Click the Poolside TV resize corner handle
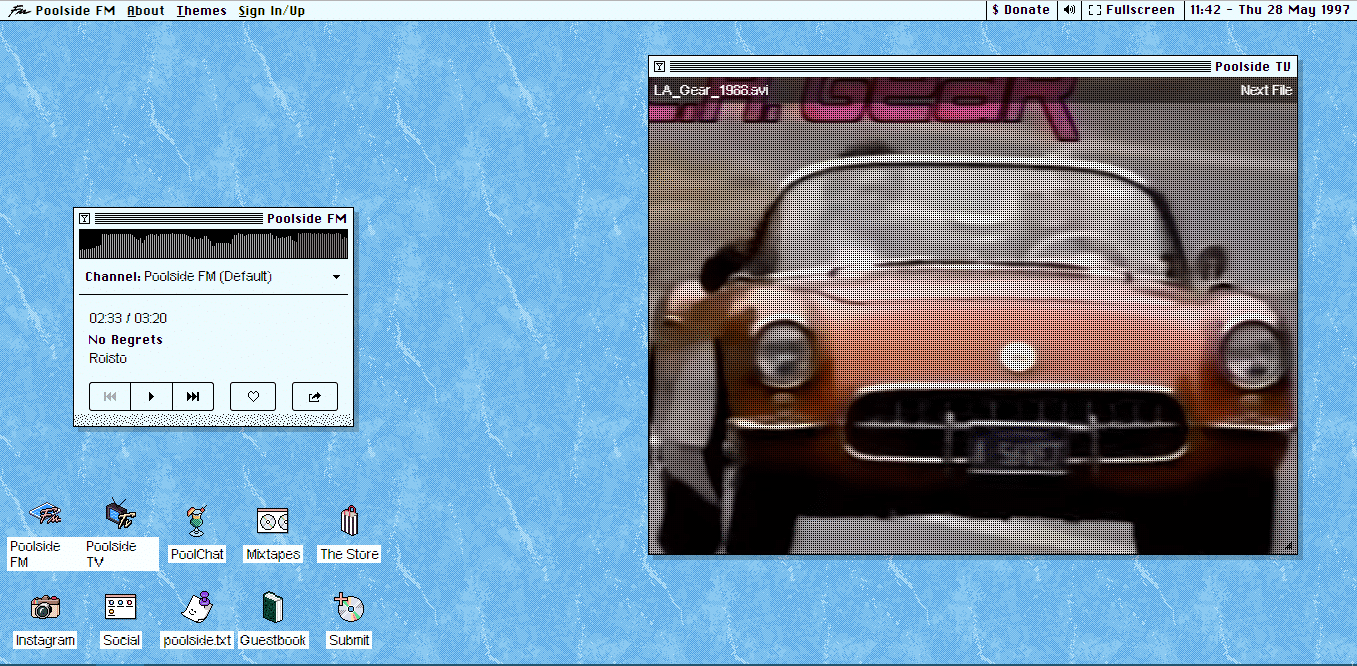The image size is (1357, 666). click(x=1289, y=546)
